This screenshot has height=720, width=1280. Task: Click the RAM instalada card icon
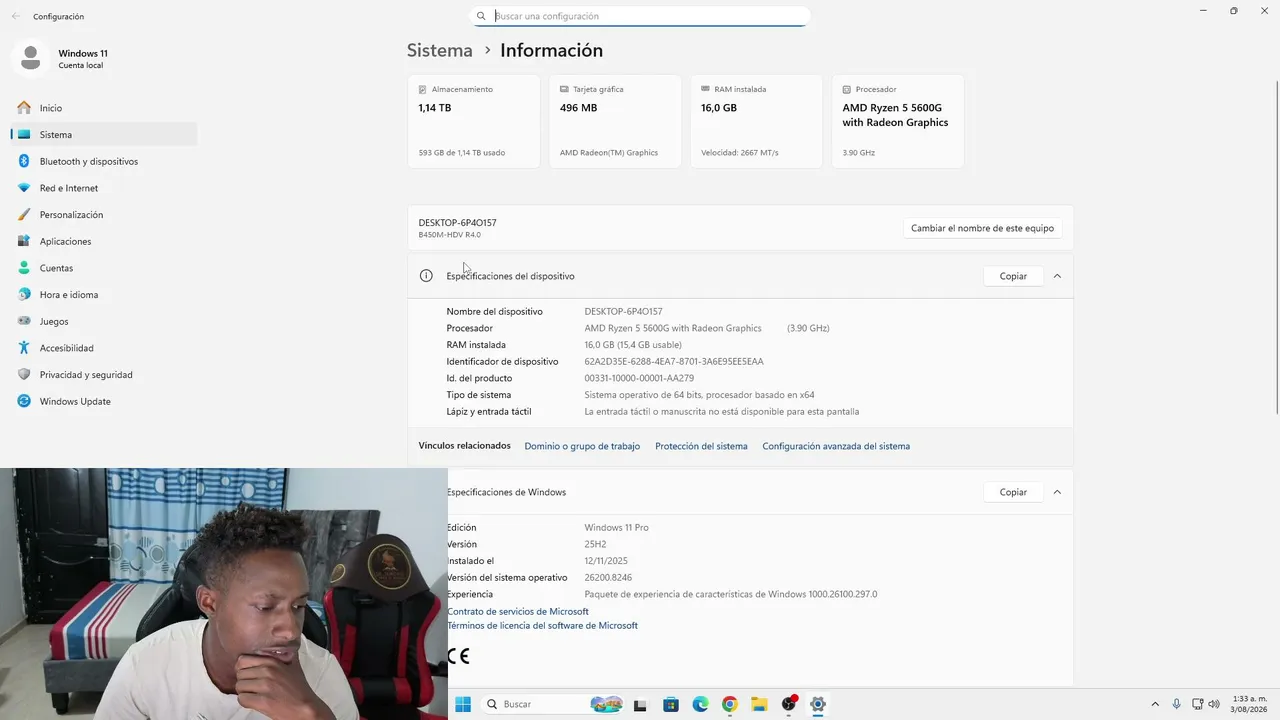[706, 89]
